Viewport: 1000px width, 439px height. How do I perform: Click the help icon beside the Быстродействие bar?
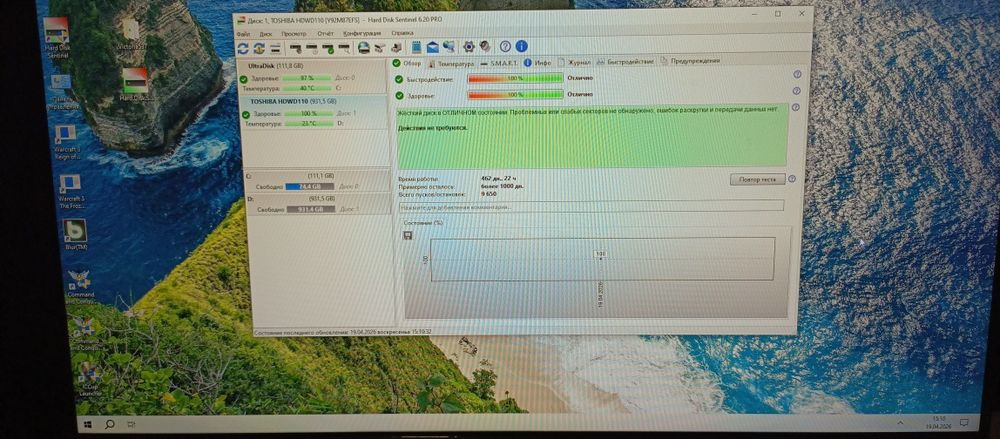point(797,74)
